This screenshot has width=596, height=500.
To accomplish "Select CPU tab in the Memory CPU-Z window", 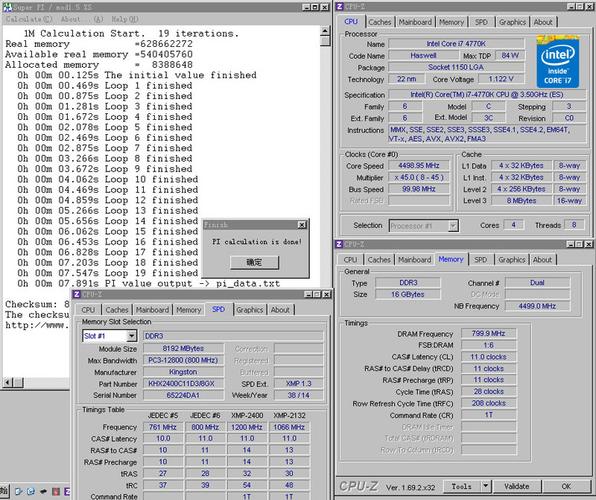I will tap(350, 260).
